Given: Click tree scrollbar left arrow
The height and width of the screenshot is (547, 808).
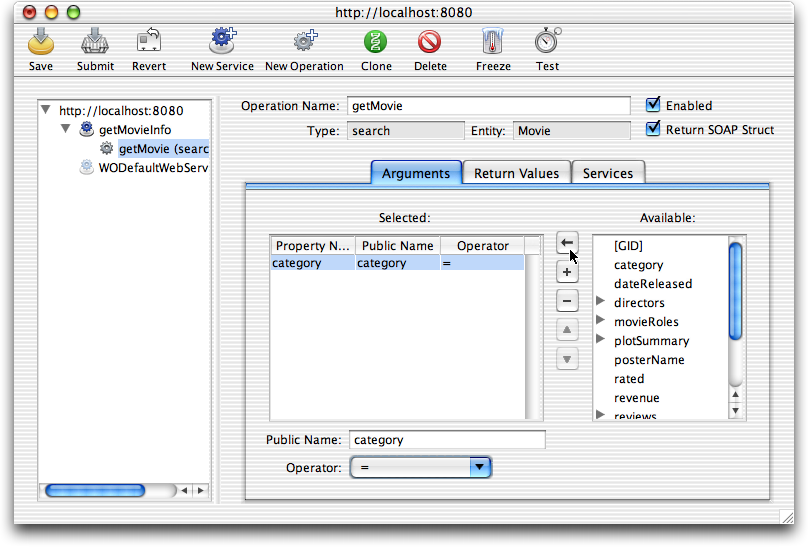Looking at the screenshot, I should [x=184, y=490].
